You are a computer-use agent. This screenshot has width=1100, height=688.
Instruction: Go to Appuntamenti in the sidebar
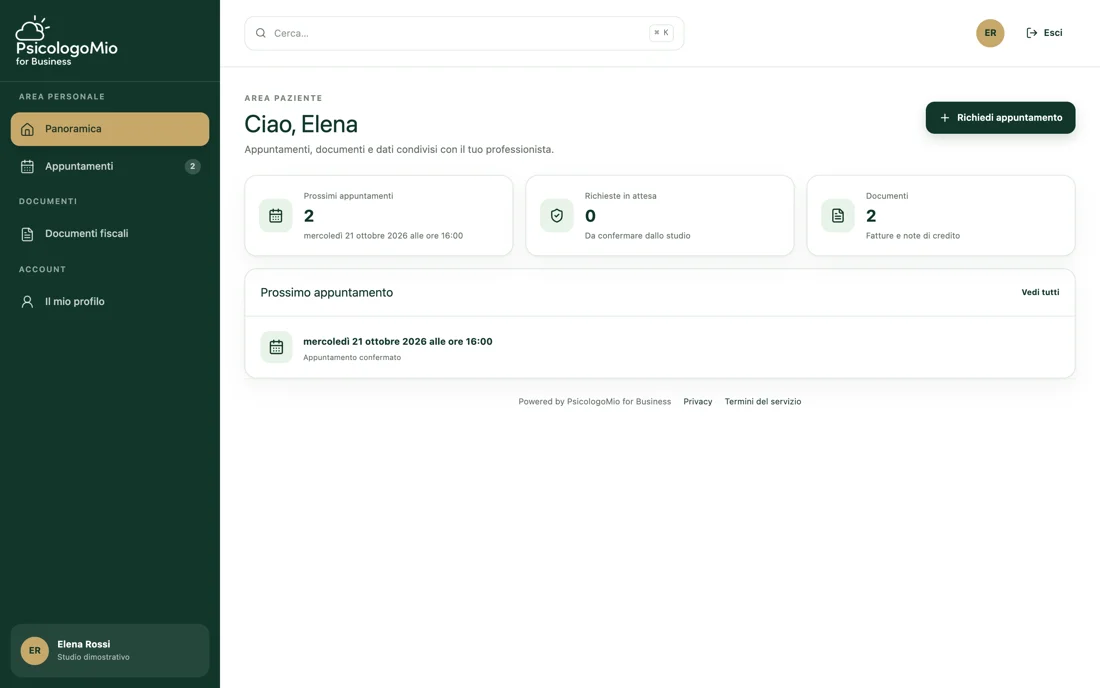tap(109, 166)
